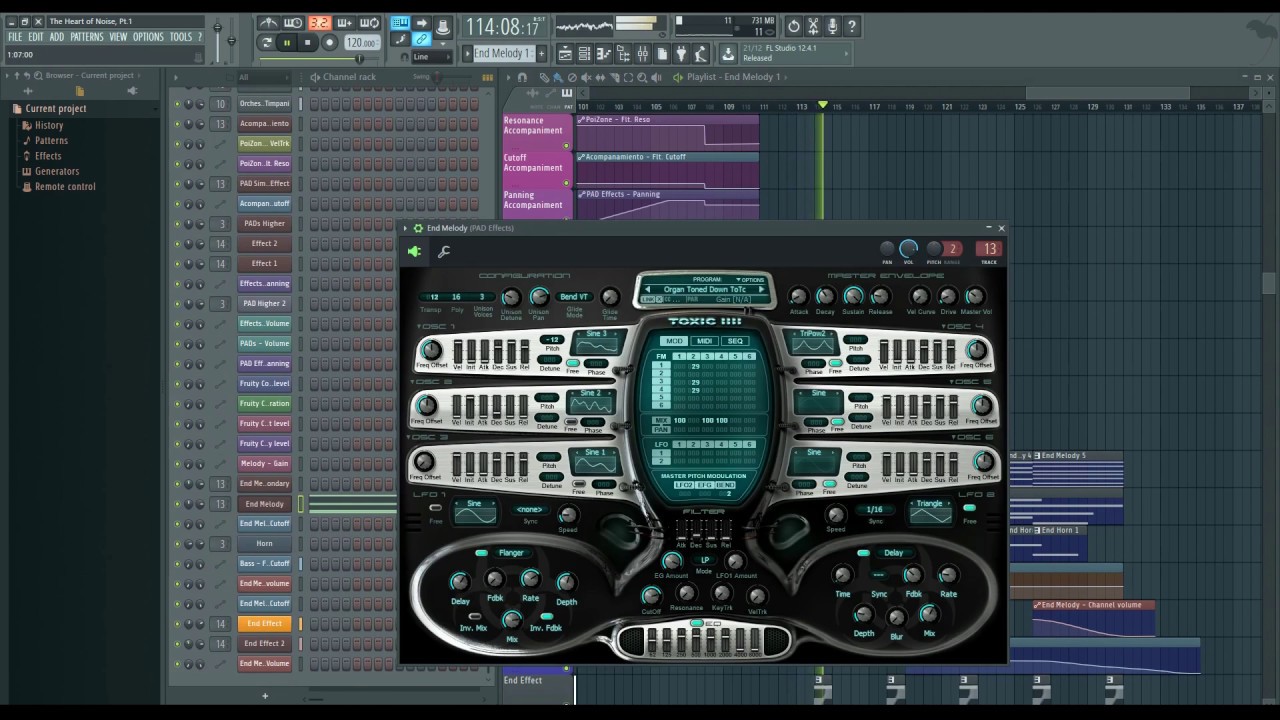Select the orange End Effect channel button
This screenshot has width=1280, height=720.
tap(264, 624)
